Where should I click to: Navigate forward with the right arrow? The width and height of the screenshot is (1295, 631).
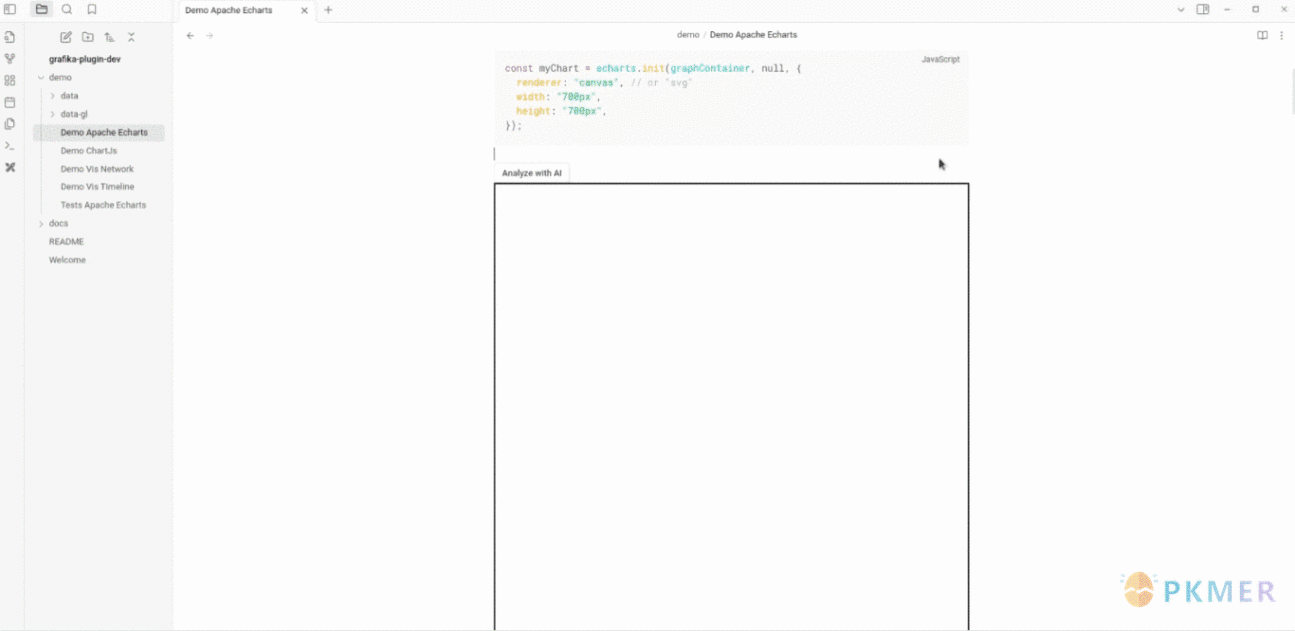(210, 35)
